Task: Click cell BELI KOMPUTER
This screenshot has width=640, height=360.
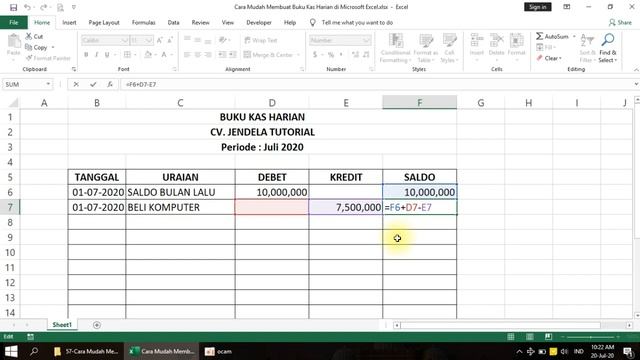Action: [180, 207]
